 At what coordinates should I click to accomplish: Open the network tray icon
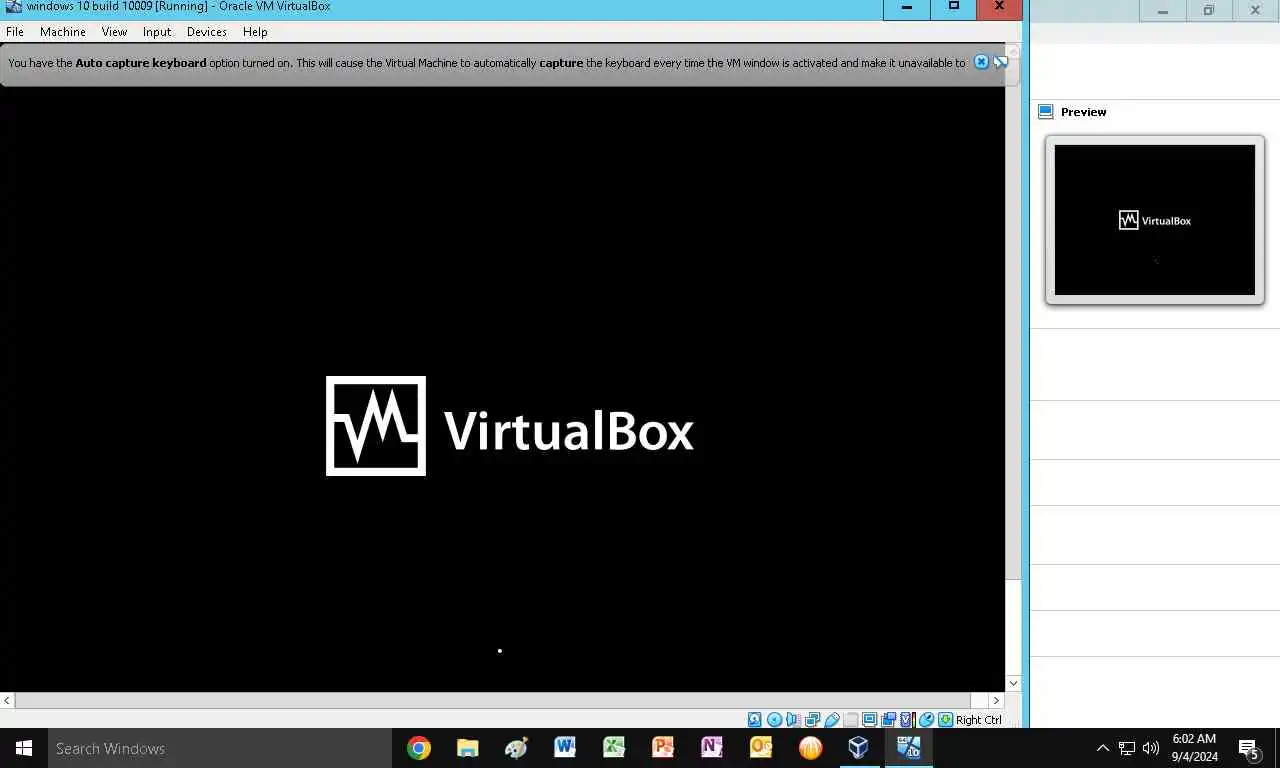click(x=1126, y=748)
